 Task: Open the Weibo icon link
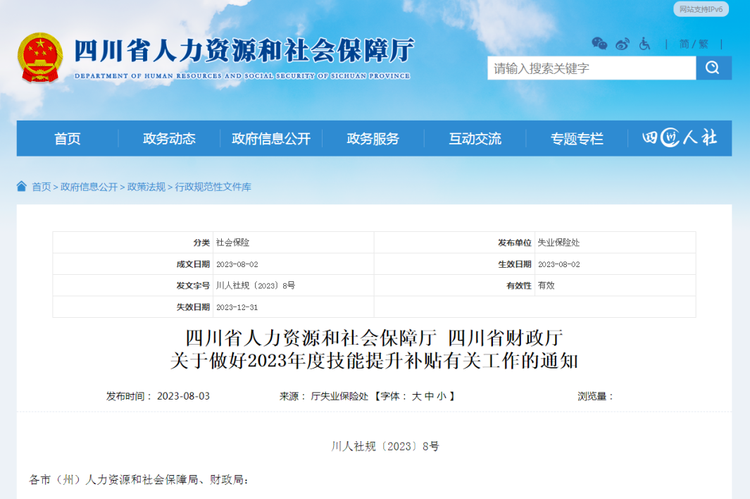coord(622,44)
